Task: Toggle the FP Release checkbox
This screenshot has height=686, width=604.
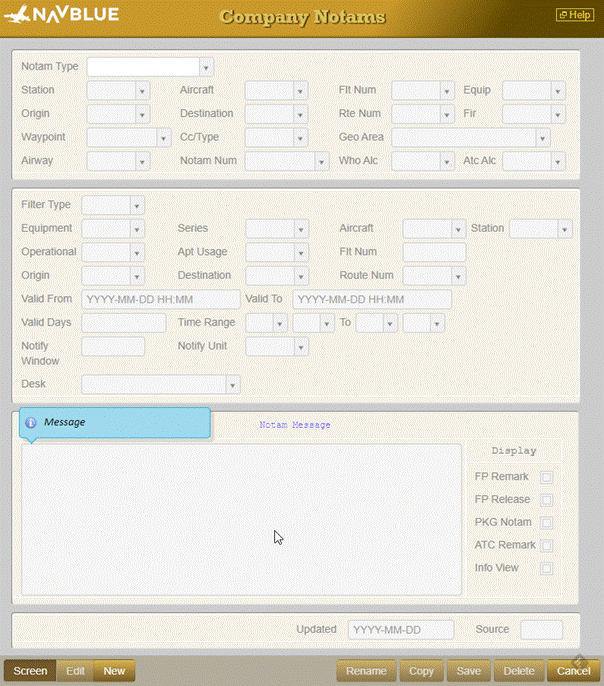Action: (x=546, y=500)
